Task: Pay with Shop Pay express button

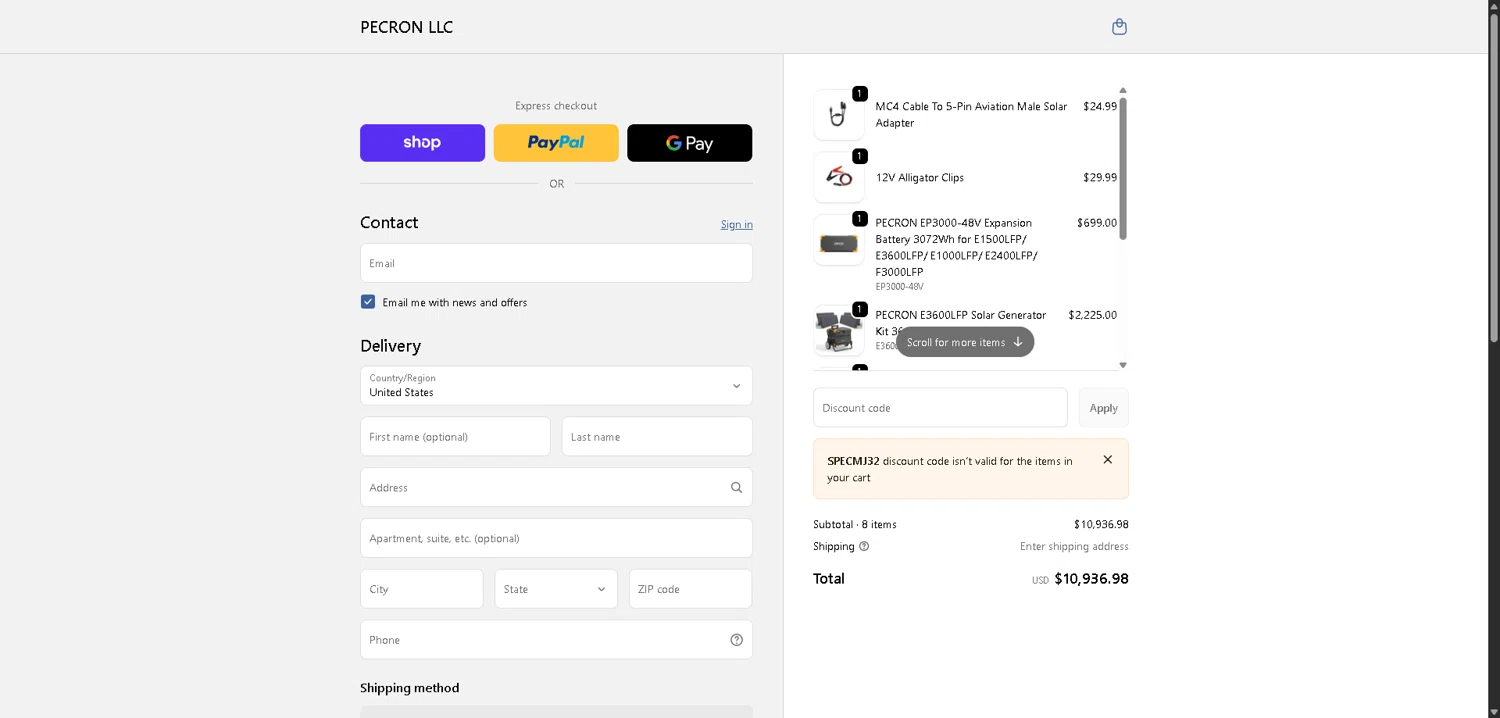Action: (x=422, y=143)
